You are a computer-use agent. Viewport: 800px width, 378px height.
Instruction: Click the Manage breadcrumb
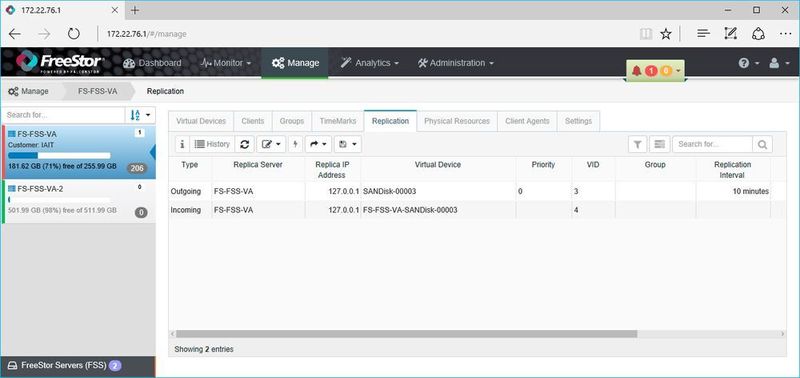(29, 91)
